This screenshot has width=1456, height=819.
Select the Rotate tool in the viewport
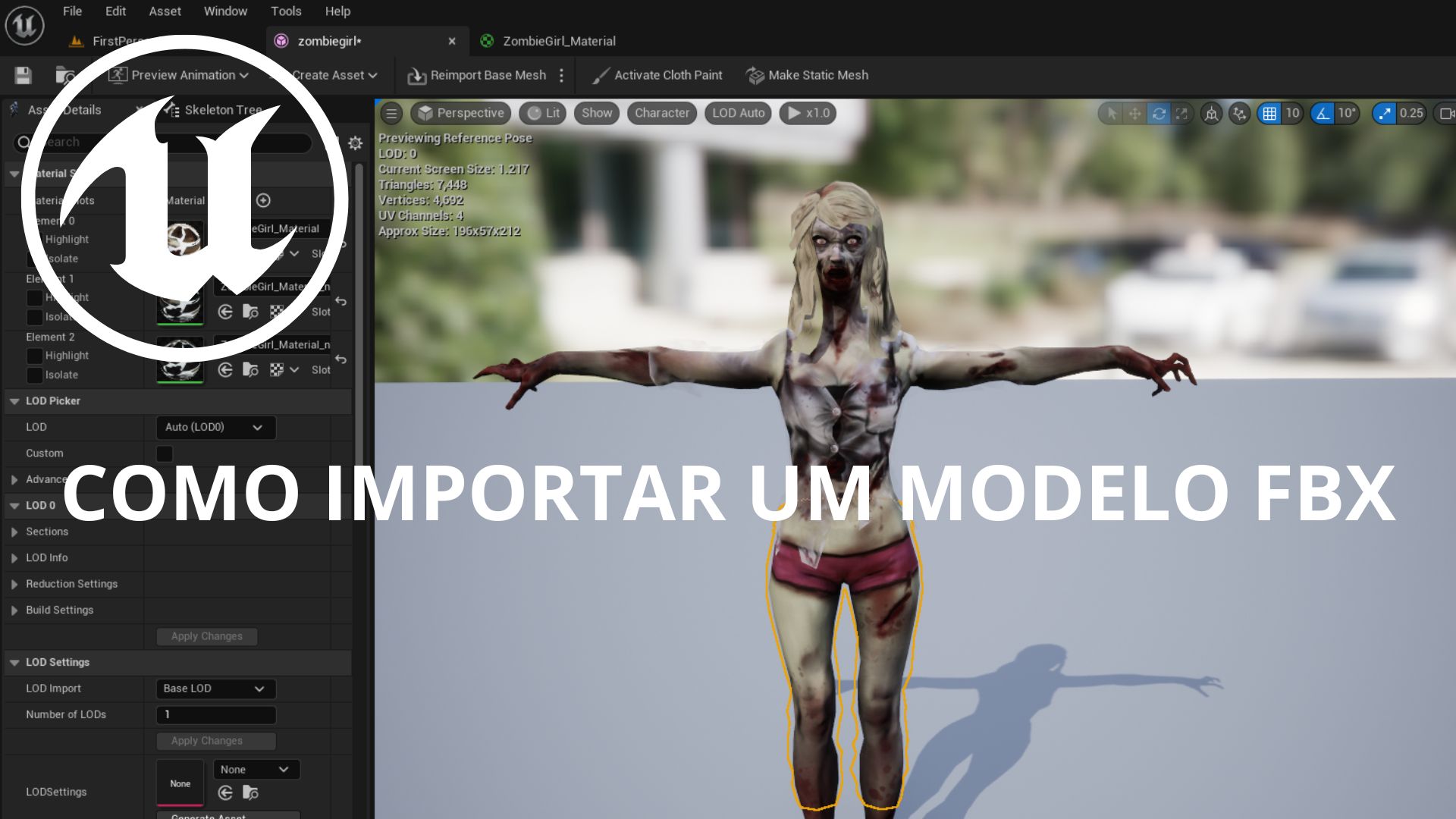1159,113
